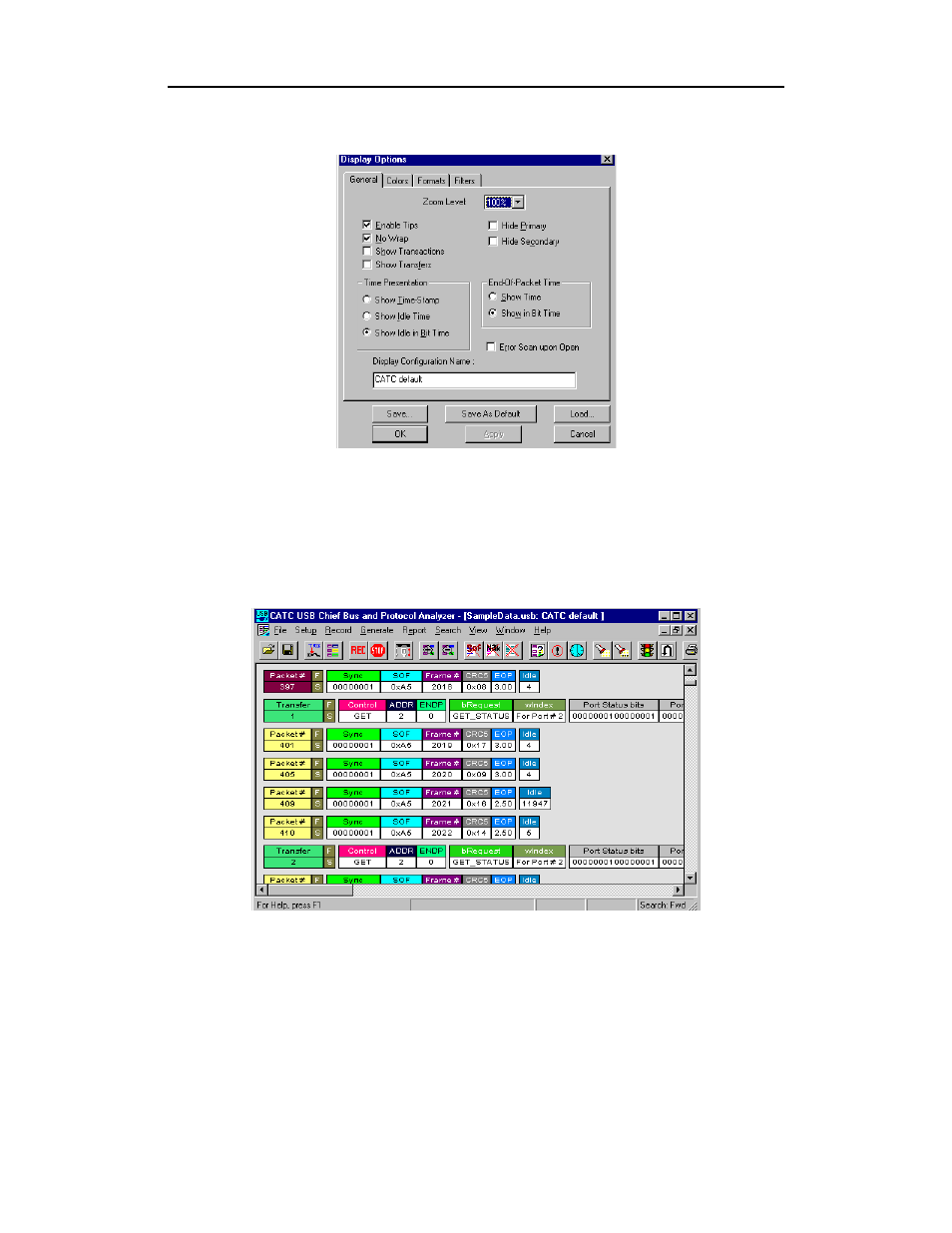This screenshot has height=1233, width=952.
Task: Open the View menu
Action: pos(478,630)
